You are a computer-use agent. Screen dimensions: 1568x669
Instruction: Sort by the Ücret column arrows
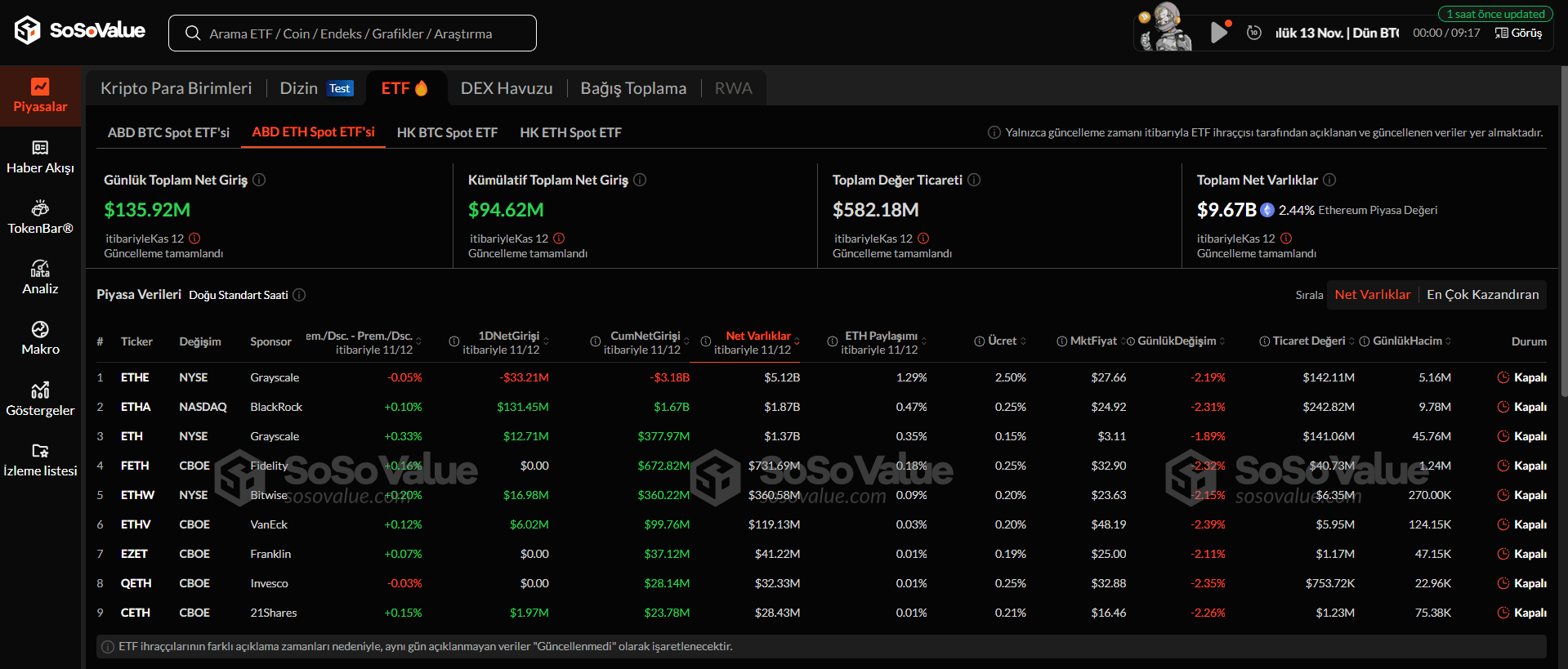pyautogui.click(x=1023, y=341)
